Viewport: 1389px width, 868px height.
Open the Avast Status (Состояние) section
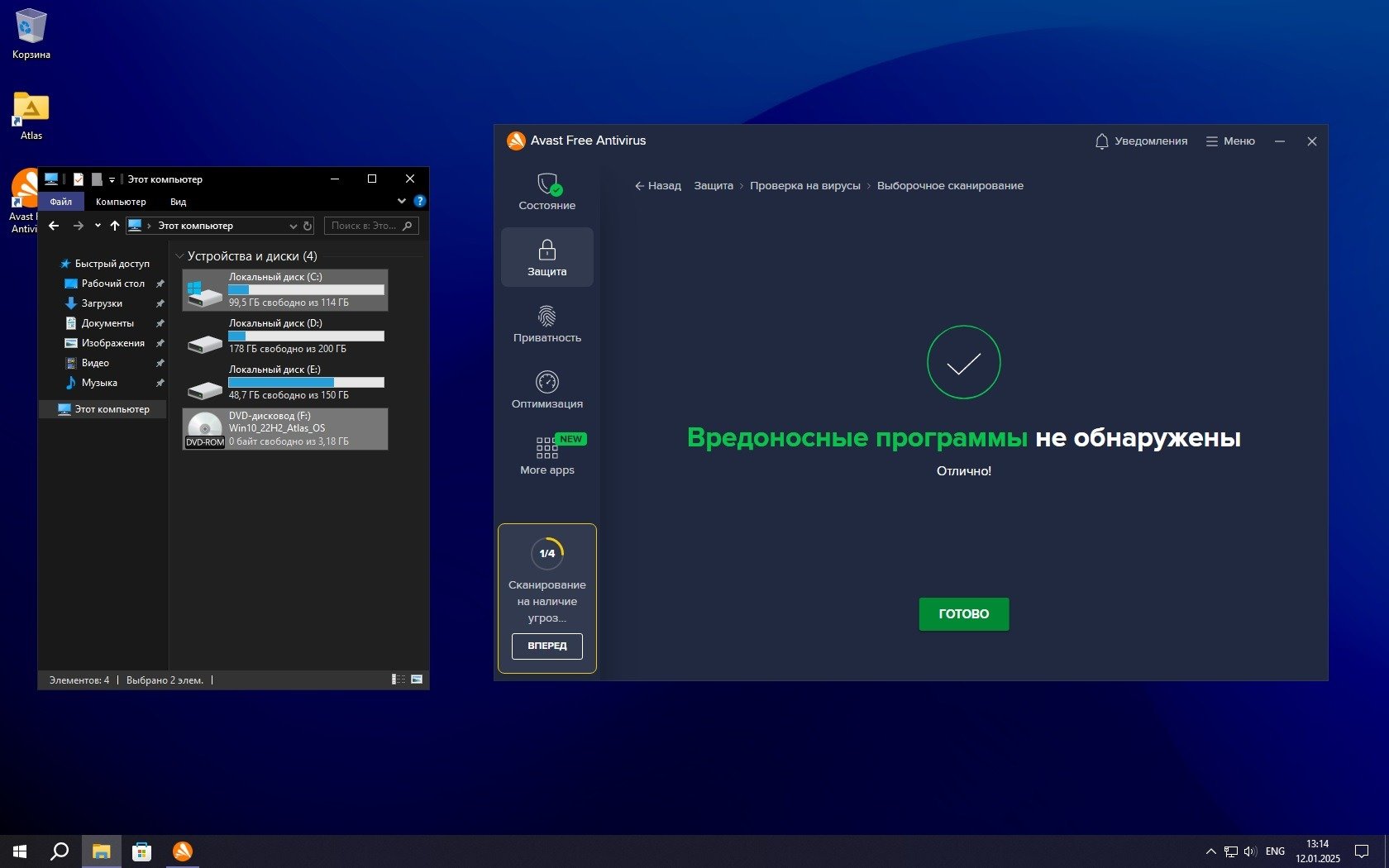(x=547, y=192)
